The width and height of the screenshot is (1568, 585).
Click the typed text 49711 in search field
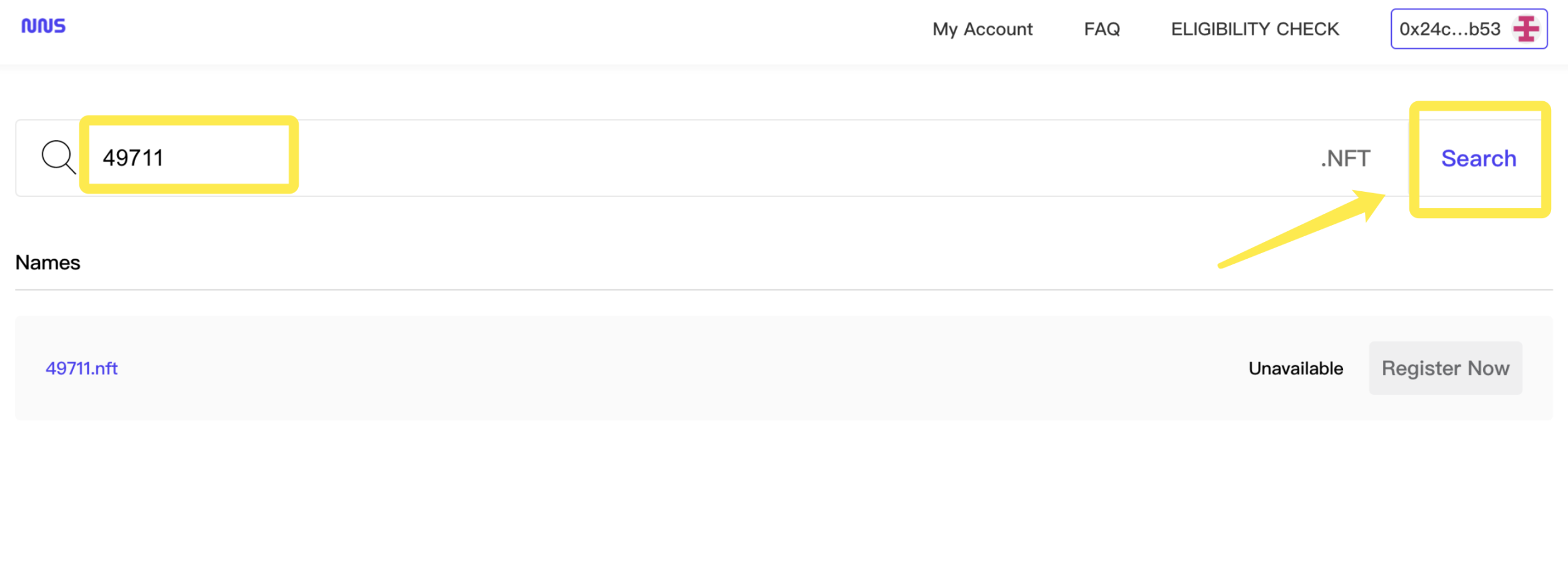[133, 158]
